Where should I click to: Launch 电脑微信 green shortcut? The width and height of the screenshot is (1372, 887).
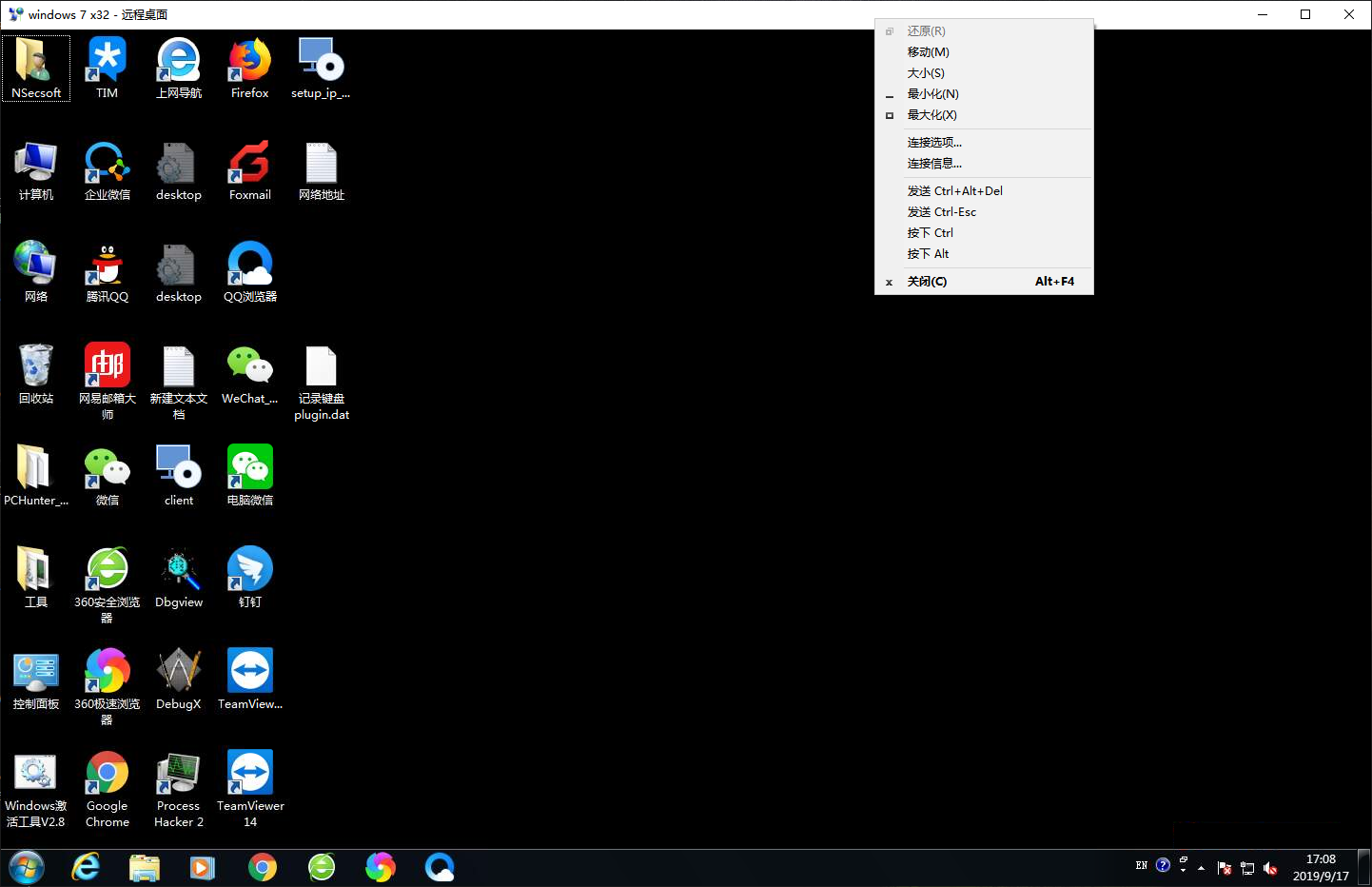pos(250,476)
